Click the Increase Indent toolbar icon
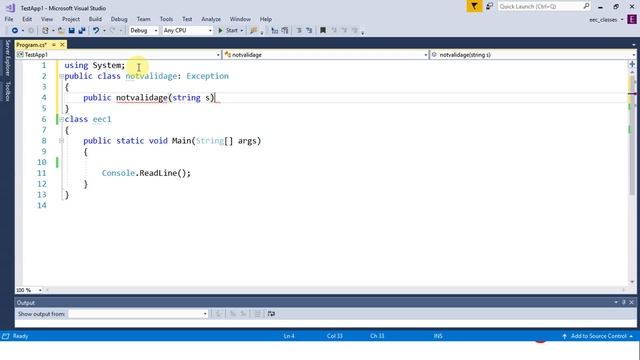640x360 pixels. pyautogui.click(x=309, y=31)
